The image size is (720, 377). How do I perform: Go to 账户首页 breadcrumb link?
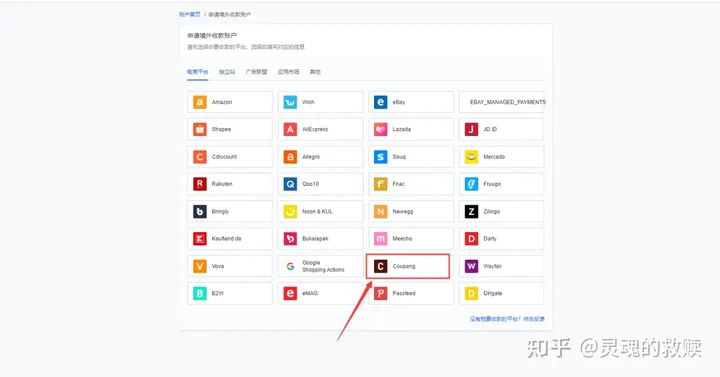pos(190,14)
